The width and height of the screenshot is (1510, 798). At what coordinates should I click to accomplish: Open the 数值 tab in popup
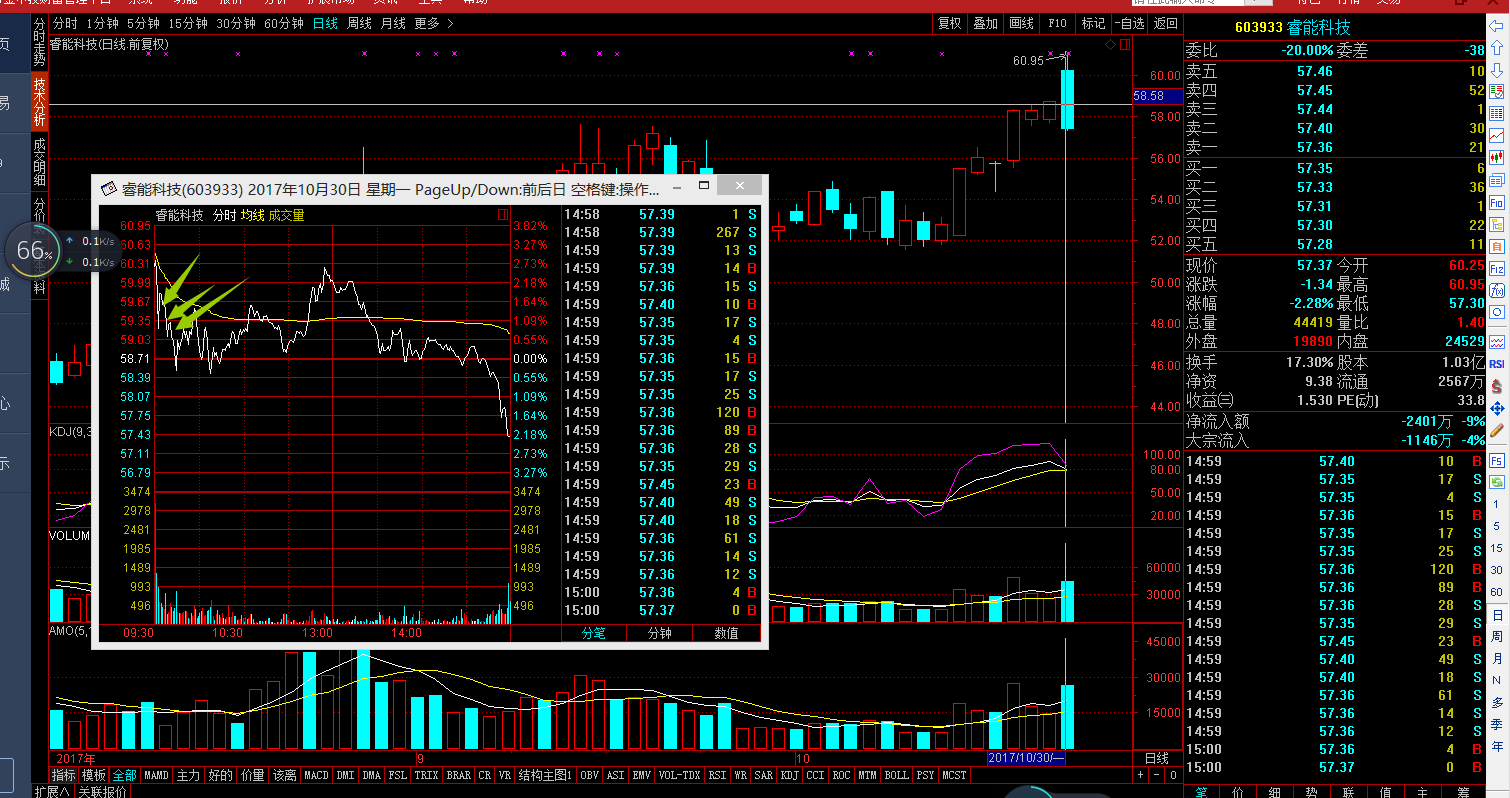pyautogui.click(x=726, y=633)
